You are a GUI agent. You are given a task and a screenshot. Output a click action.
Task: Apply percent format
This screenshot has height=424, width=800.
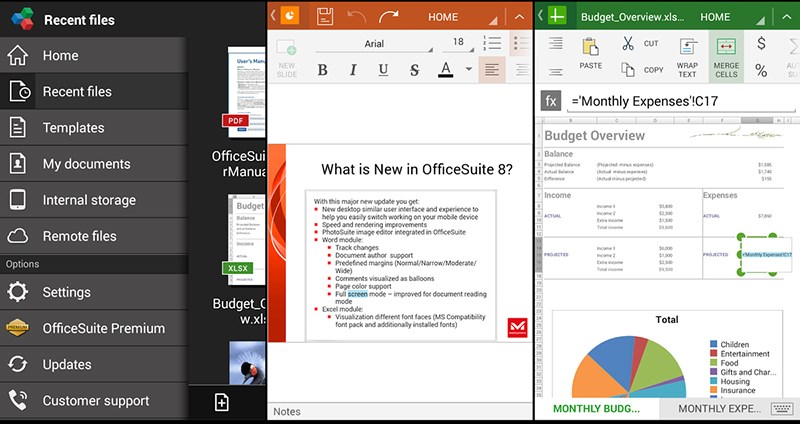pyautogui.click(x=761, y=70)
